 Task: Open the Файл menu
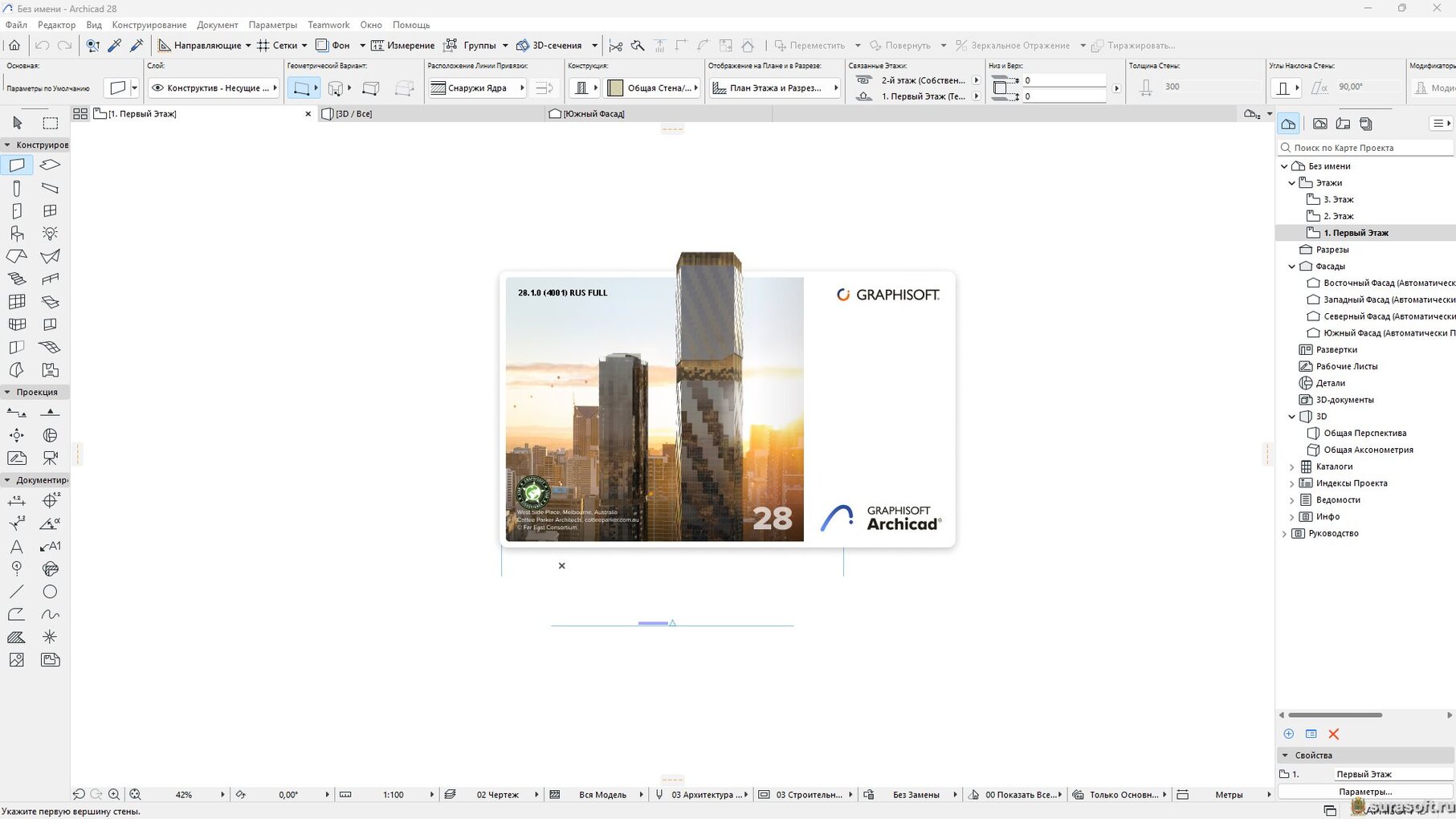pos(16,25)
